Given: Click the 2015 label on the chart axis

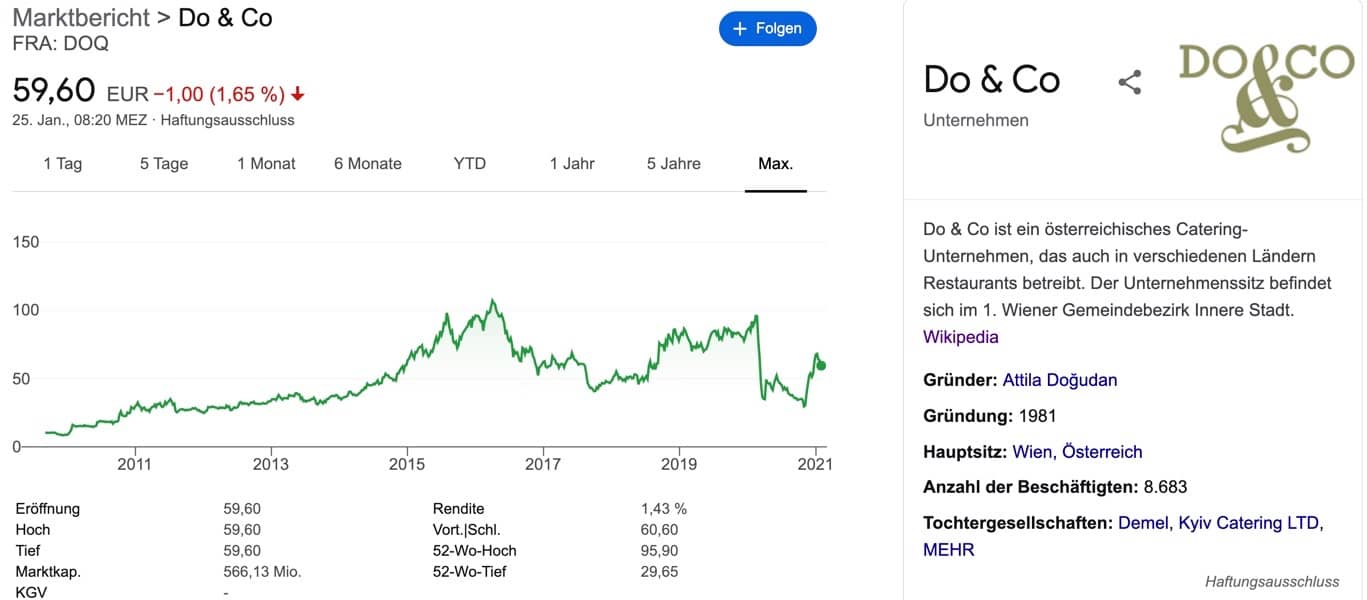Looking at the screenshot, I should pyautogui.click(x=407, y=465).
